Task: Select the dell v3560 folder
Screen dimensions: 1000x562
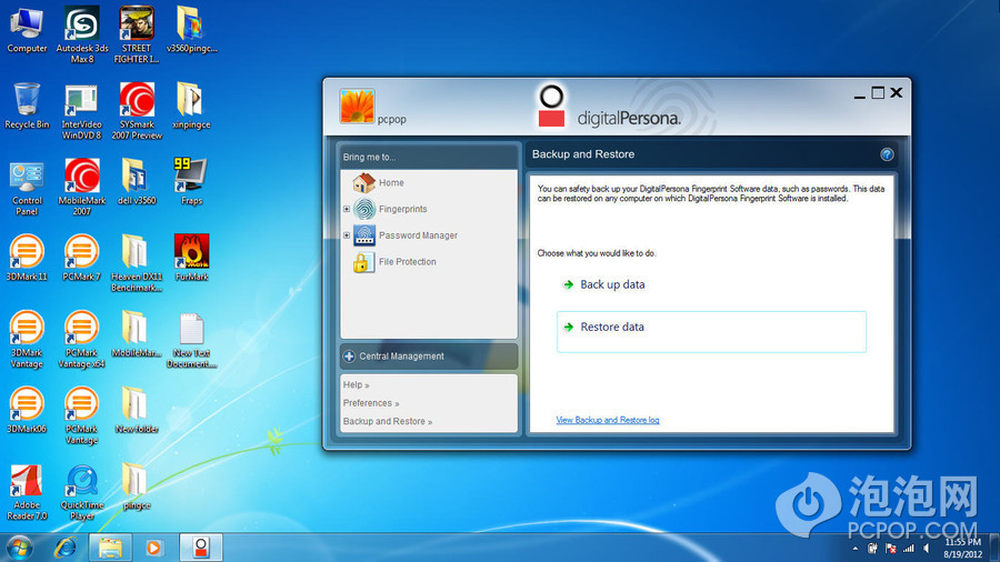Action: click(136, 182)
